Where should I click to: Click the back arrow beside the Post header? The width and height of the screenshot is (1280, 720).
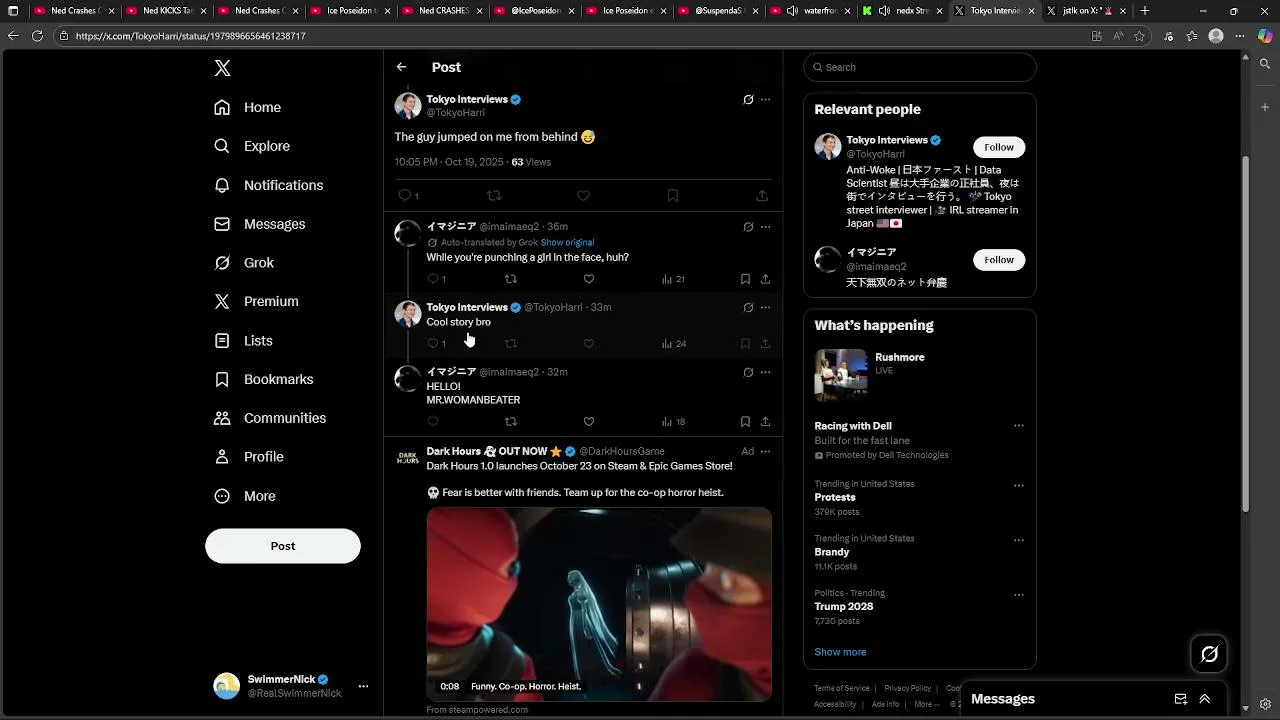click(401, 67)
